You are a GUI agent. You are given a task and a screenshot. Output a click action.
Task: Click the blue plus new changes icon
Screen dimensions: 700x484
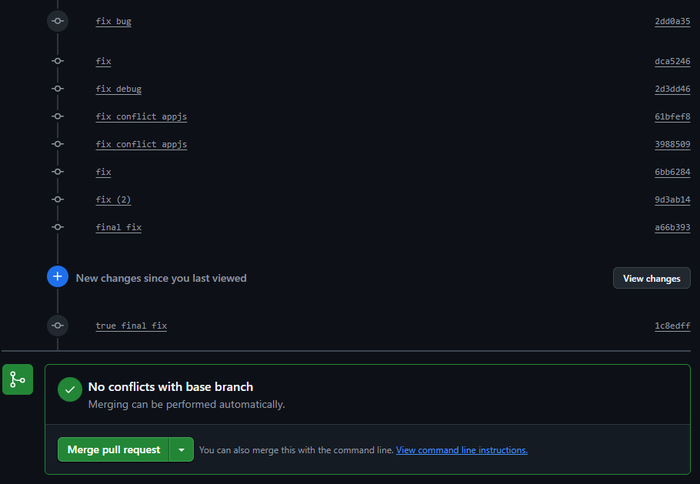58,277
